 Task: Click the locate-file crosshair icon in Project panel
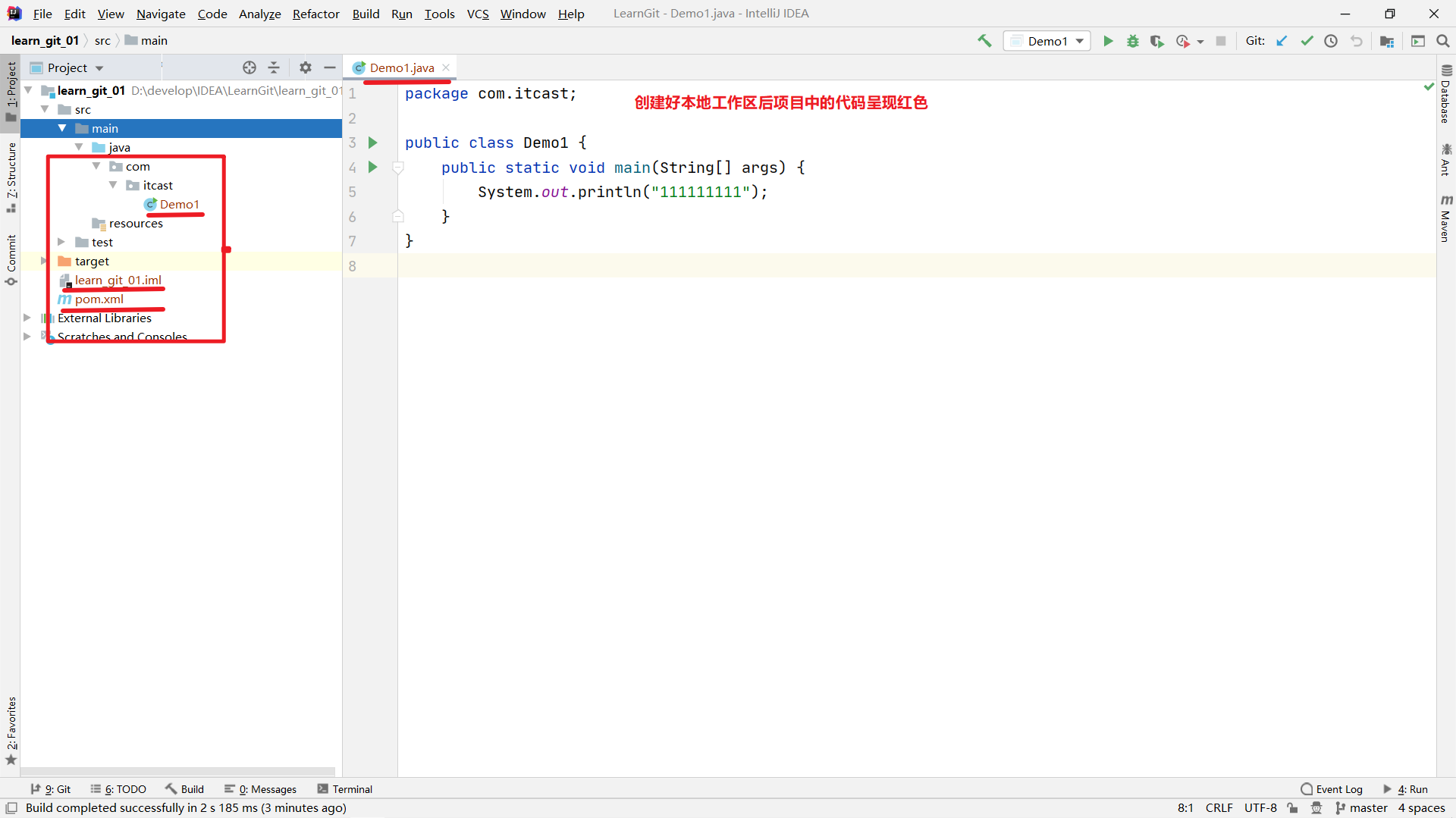pyautogui.click(x=249, y=67)
